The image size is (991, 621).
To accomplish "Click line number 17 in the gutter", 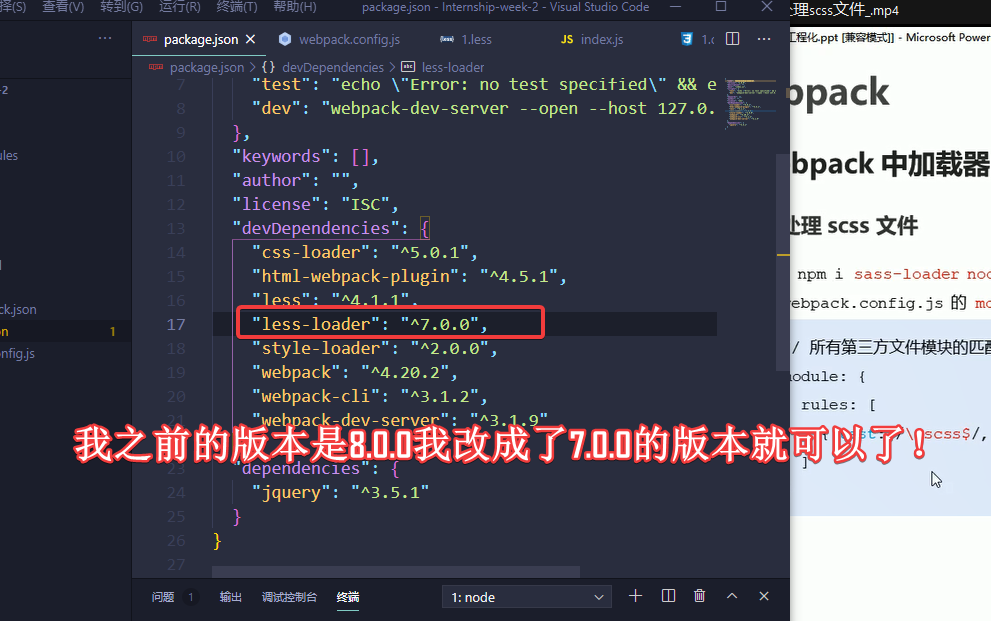I will (x=176, y=325).
